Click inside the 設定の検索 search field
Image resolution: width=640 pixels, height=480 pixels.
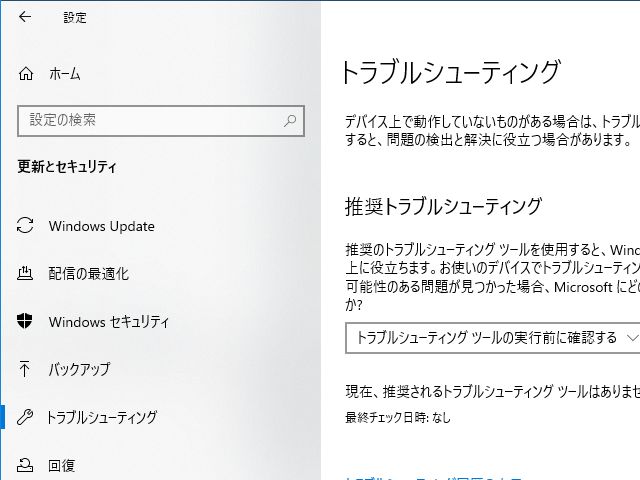tap(150, 120)
